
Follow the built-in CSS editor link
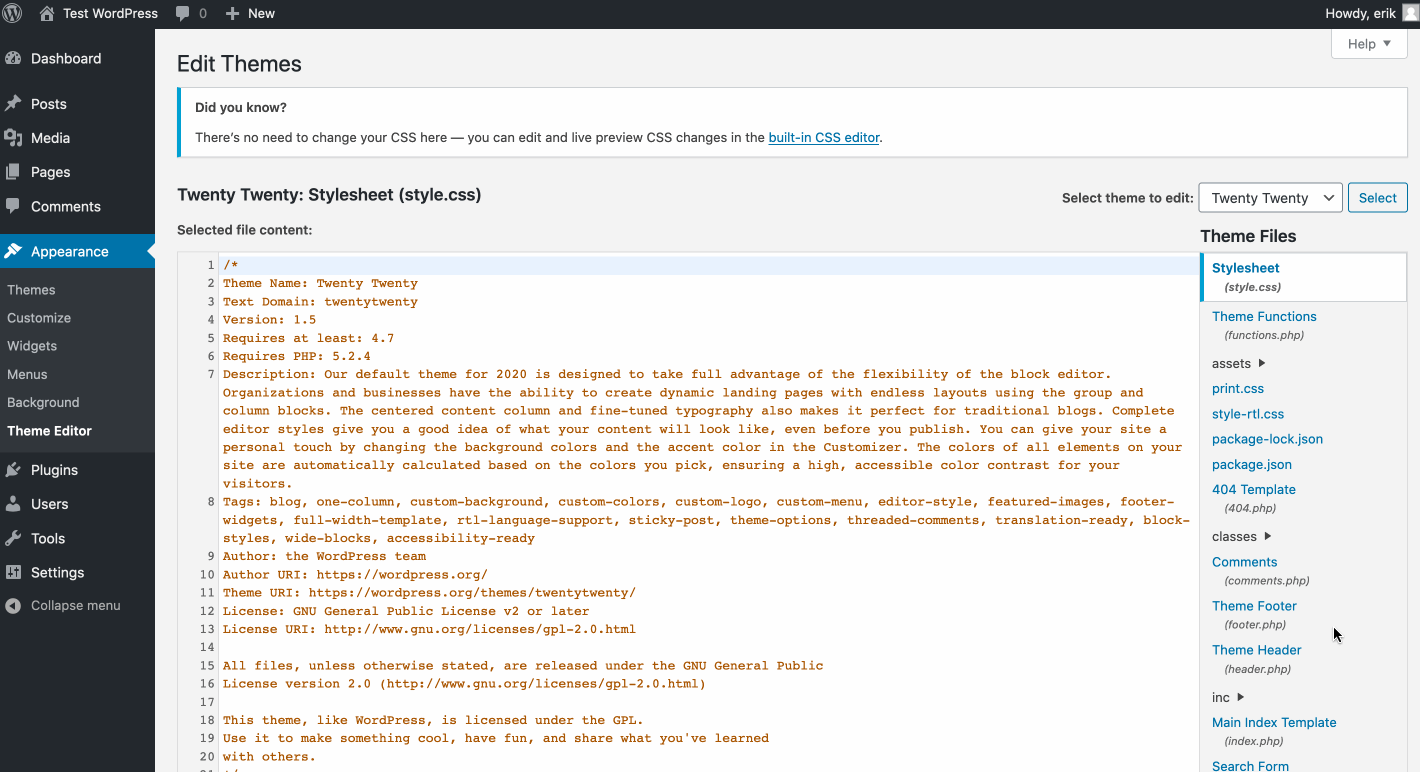click(x=823, y=138)
